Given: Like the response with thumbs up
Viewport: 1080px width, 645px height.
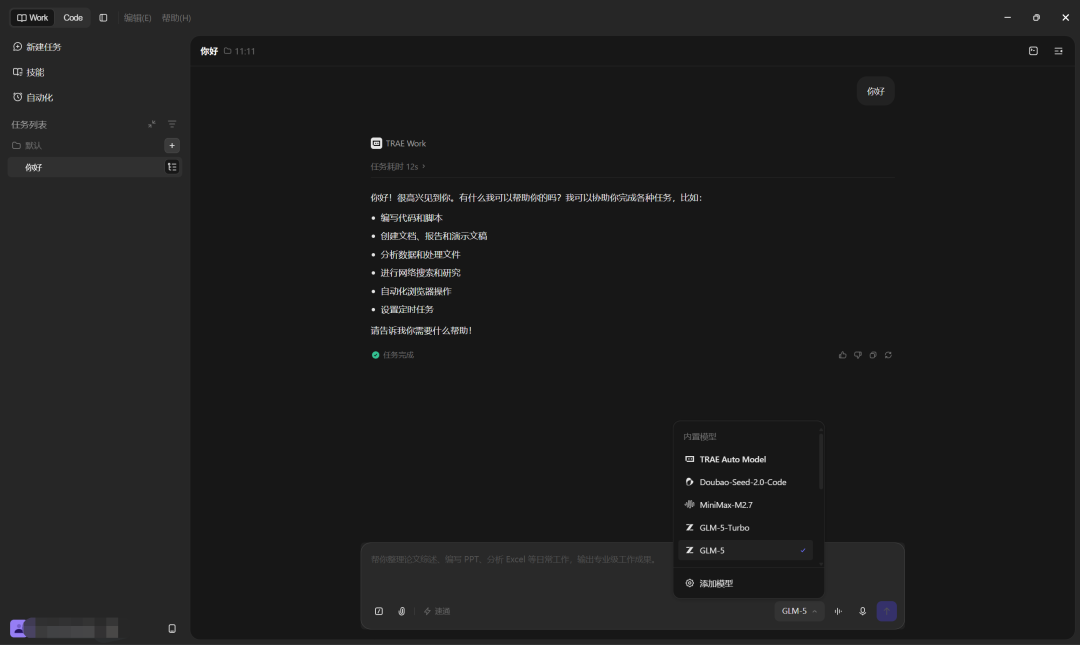Looking at the screenshot, I should pyautogui.click(x=842, y=355).
